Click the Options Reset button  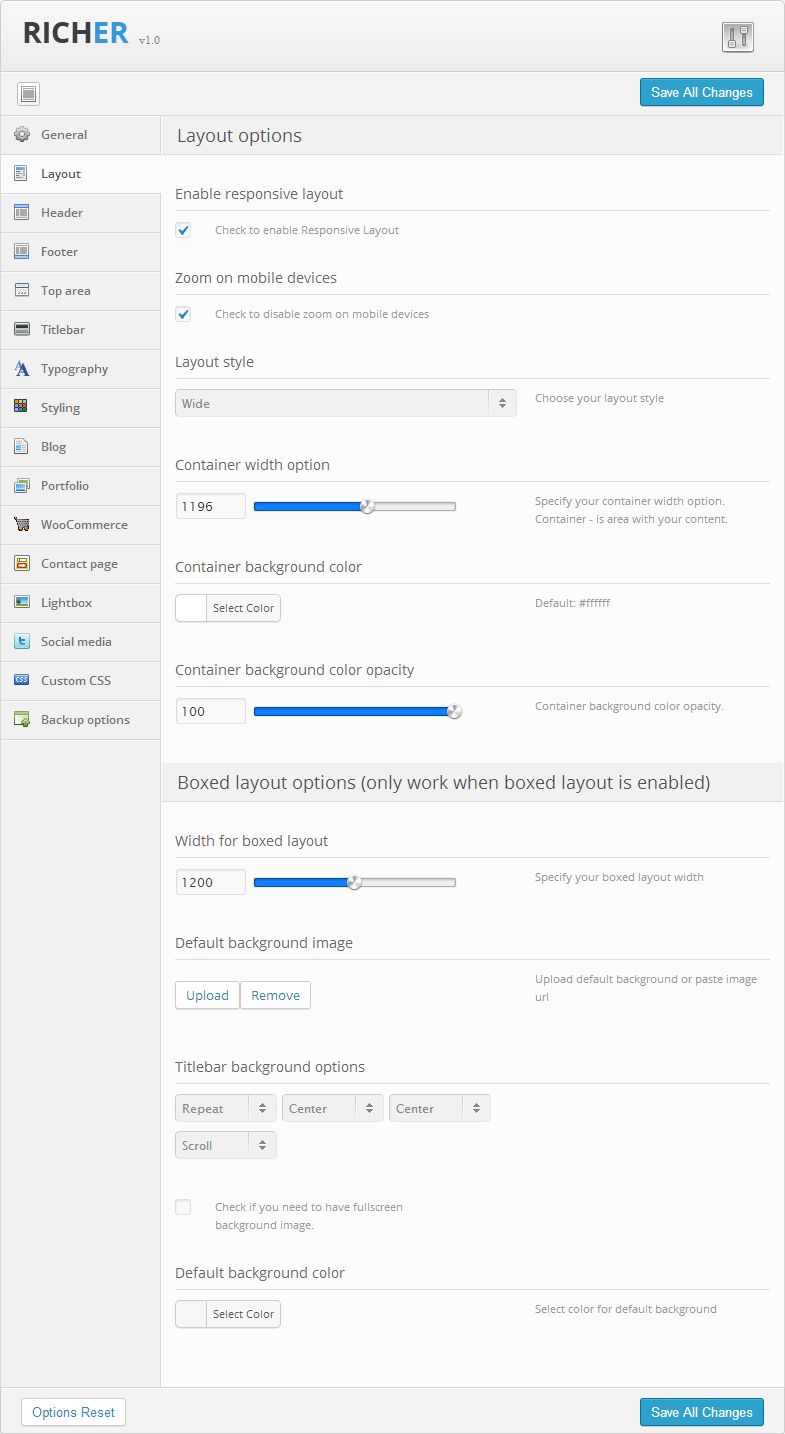click(73, 1412)
